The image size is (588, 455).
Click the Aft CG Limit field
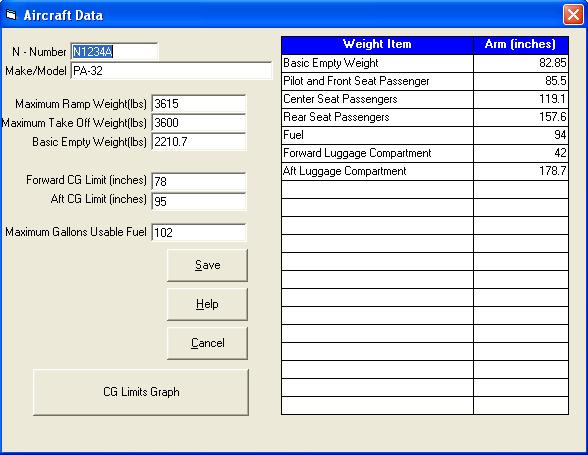click(199, 201)
